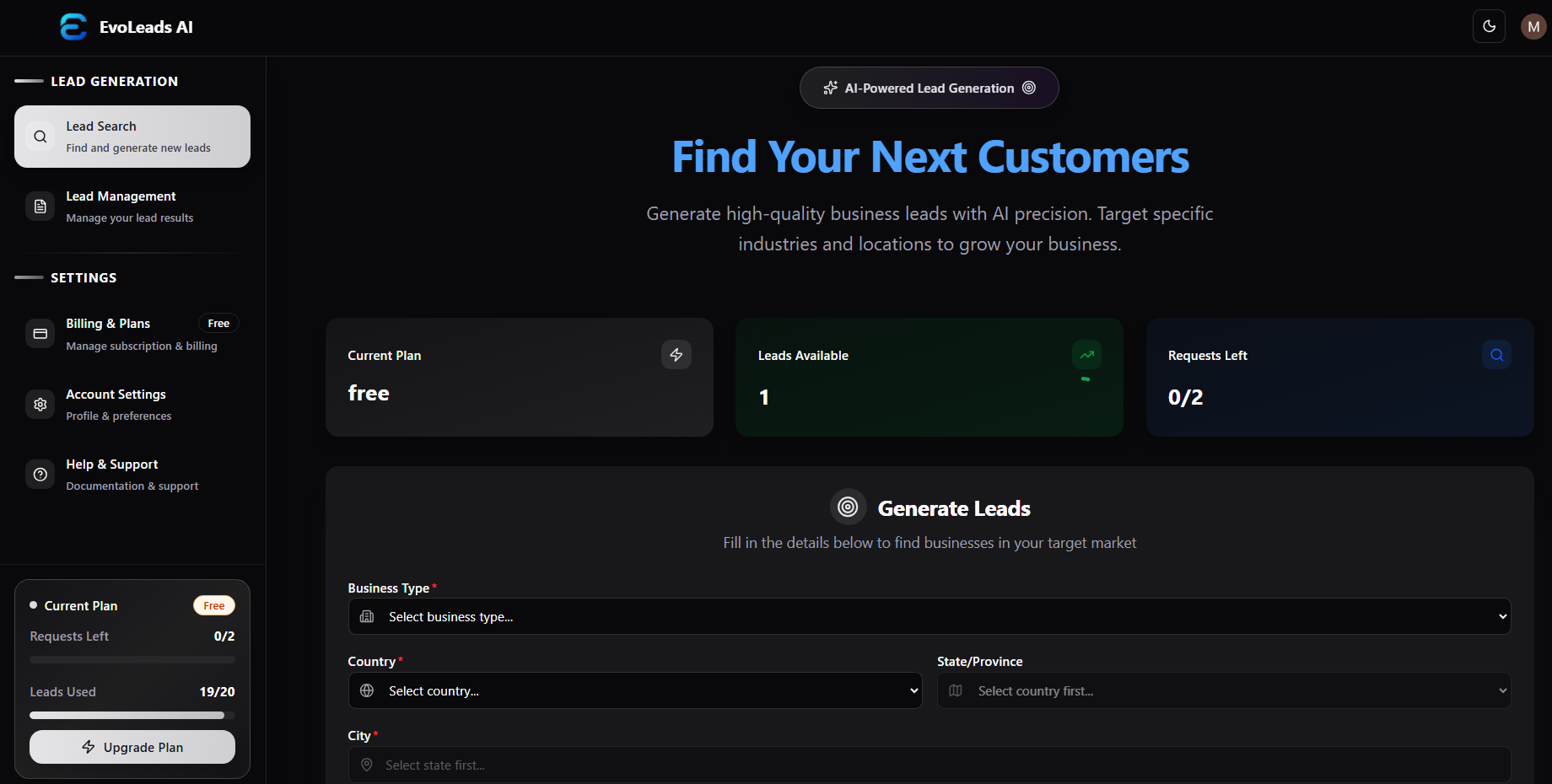Viewport: 1552px width, 784px height.
Task: Open the State/Province dropdown
Action: (x=1223, y=690)
